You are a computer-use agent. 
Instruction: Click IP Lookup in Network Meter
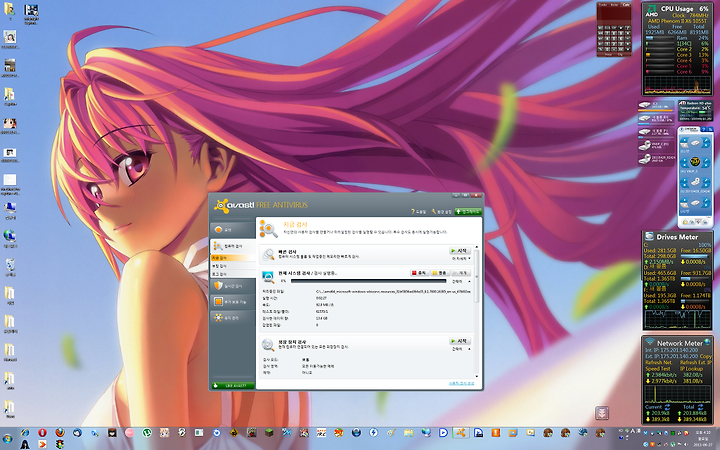pyautogui.click(x=692, y=369)
